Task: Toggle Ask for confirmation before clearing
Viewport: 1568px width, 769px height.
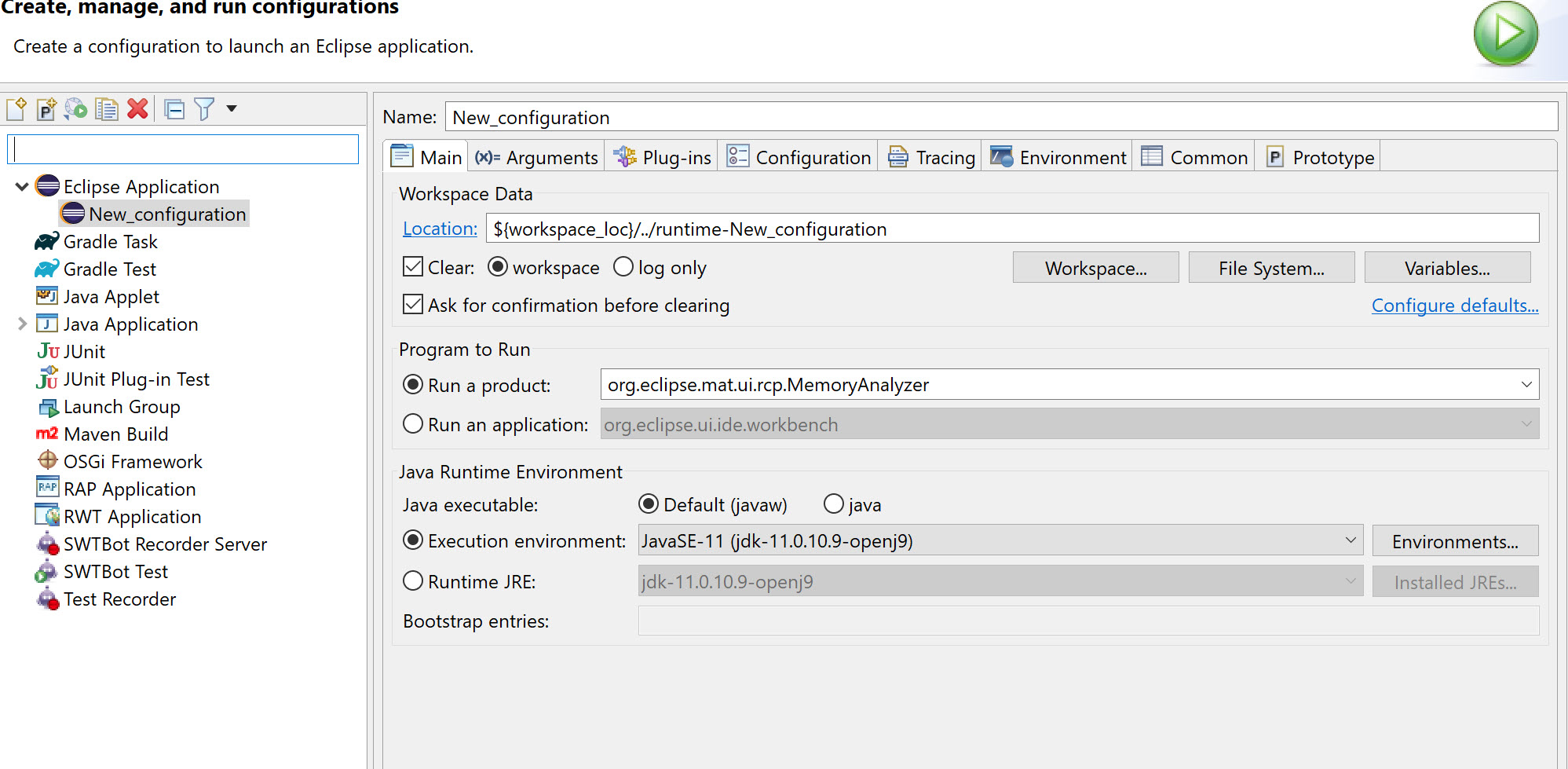Action: click(x=413, y=305)
